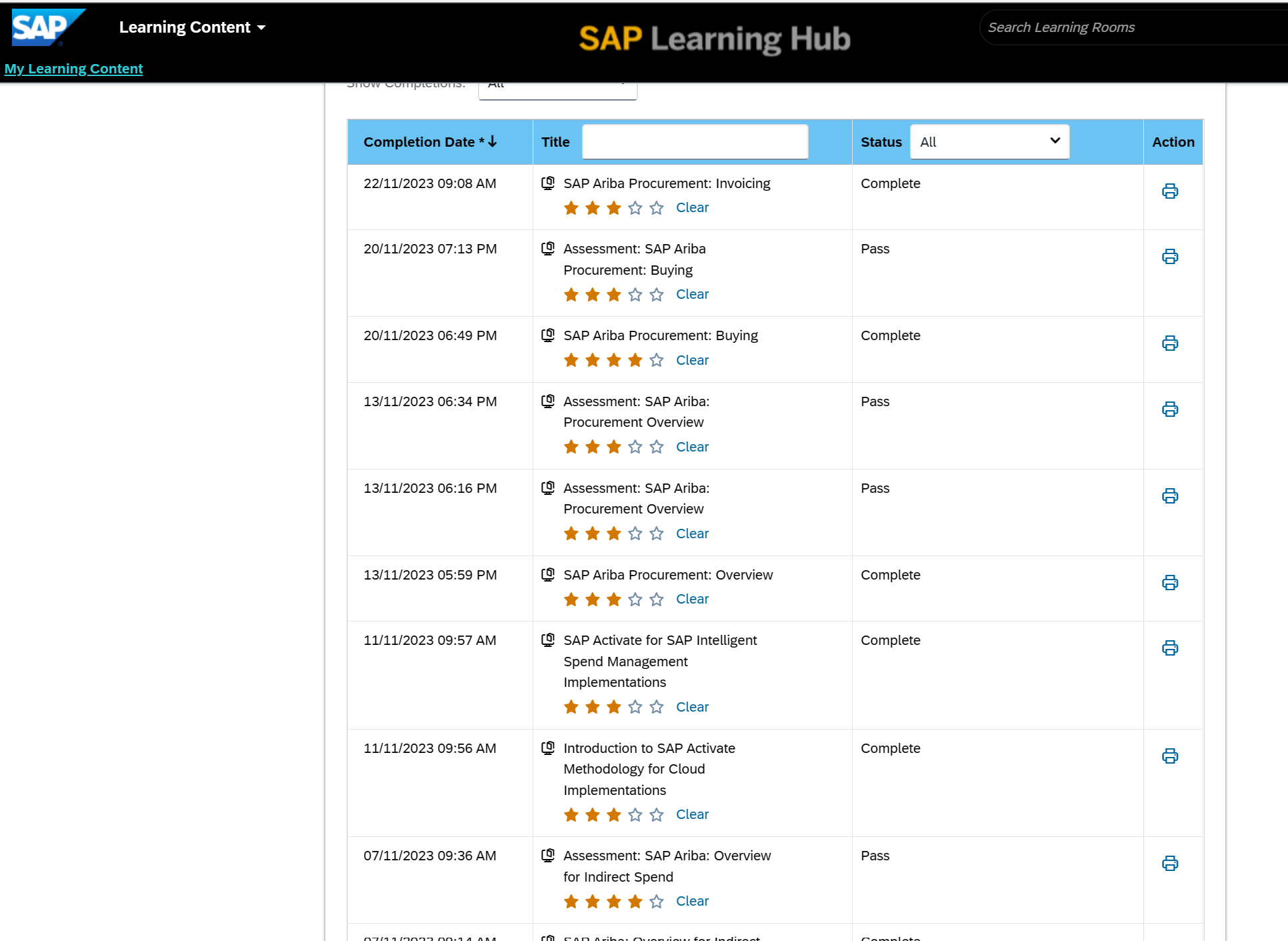Print SAP Activate for Intelligent Spend row

click(1170, 648)
